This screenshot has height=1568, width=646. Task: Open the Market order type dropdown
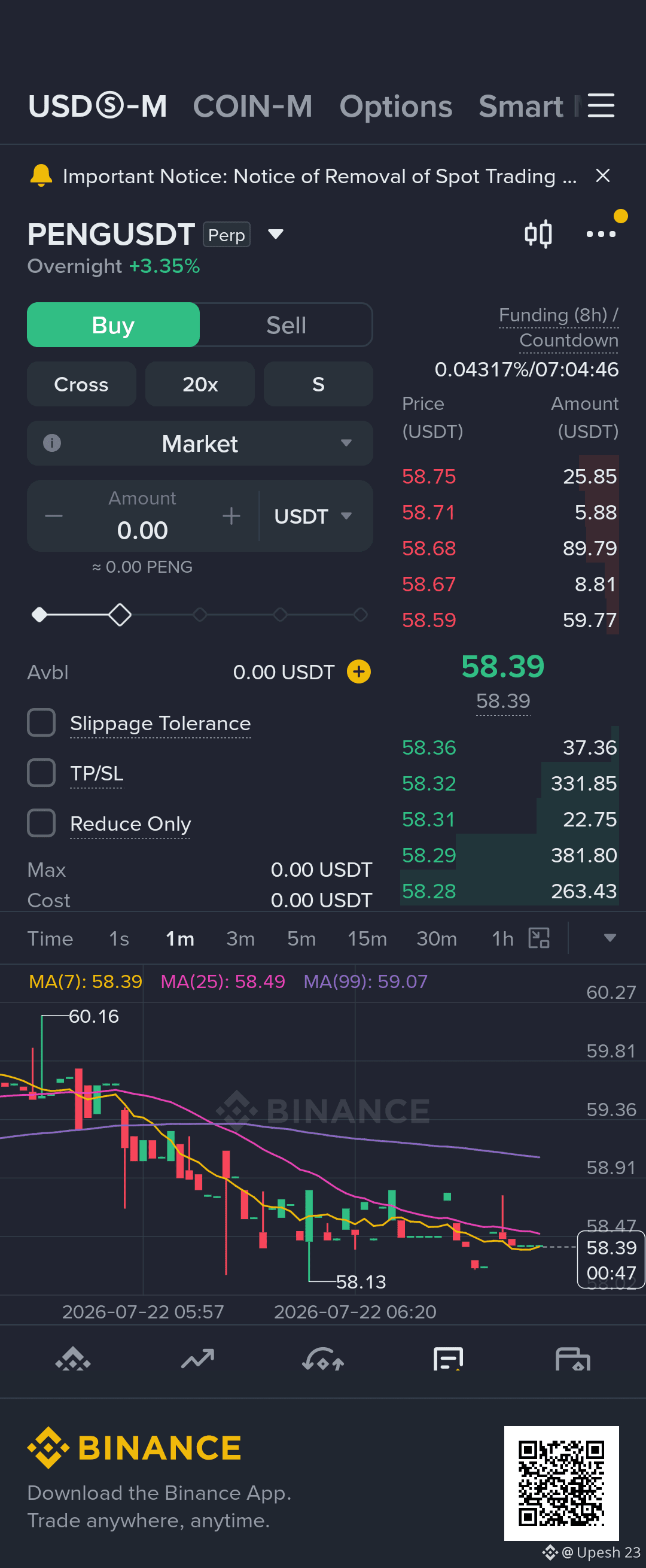pyautogui.click(x=200, y=443)
